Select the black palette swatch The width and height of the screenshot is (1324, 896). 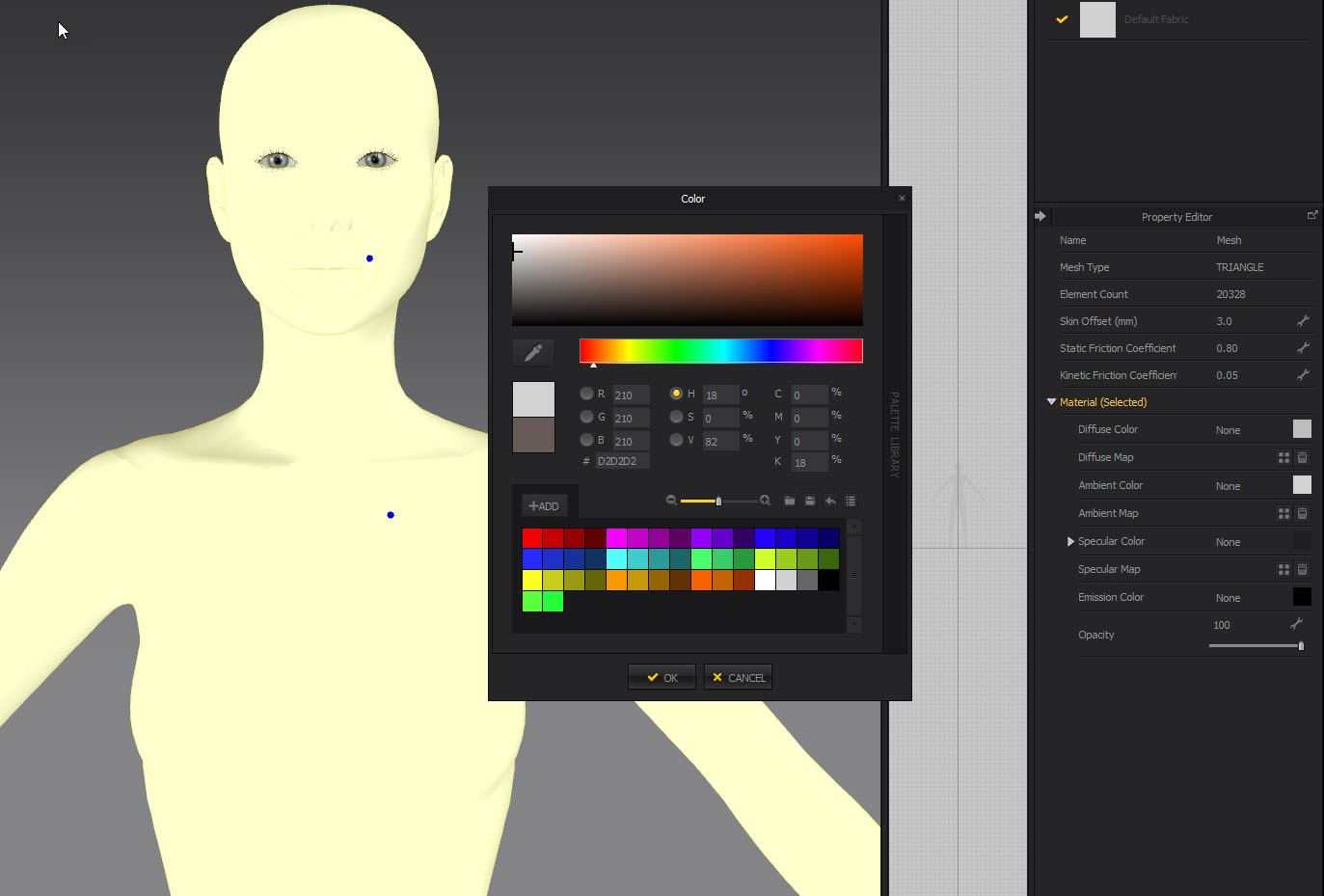[828, 581]
